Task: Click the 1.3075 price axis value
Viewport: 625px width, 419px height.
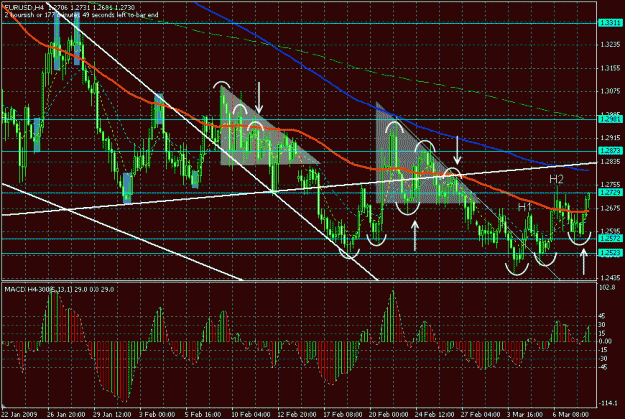Action: pyautogui.click(x=610, y=91)
